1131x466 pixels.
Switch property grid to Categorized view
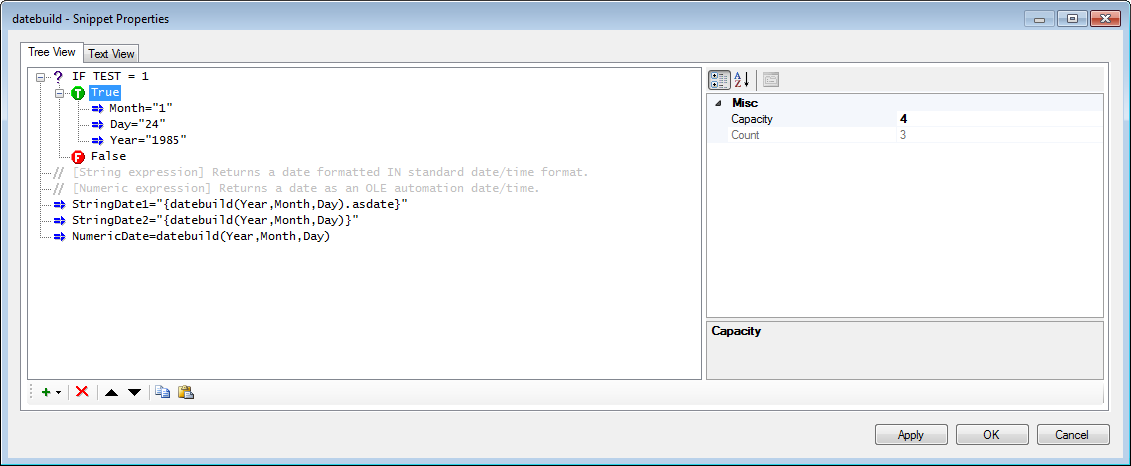(x=719, y=79)
